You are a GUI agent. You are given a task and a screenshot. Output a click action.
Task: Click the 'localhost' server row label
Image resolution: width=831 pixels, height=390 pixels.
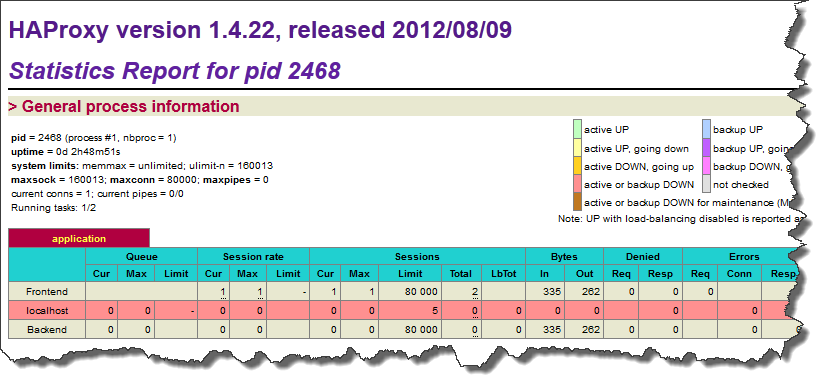click(x=47, y=311)
